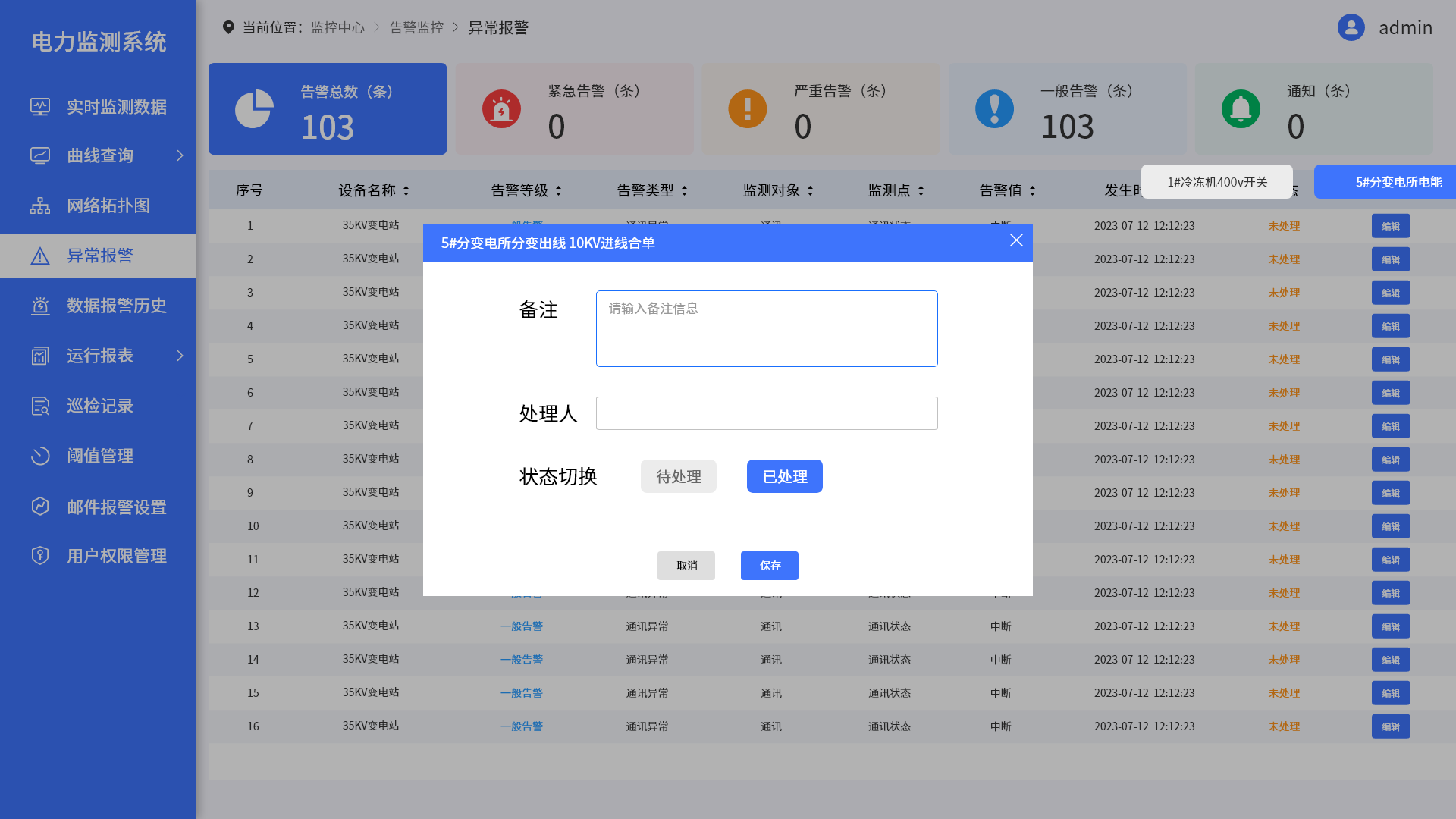Sort by 设备名称 column arrows
The width and height of the screenshot is (1456, 819).
[x=406, y=191]
